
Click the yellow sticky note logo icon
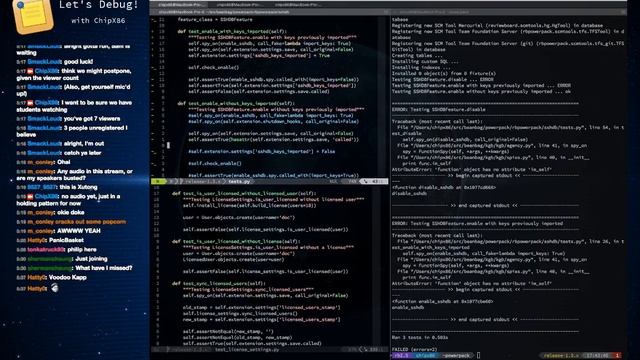point(33,16)
